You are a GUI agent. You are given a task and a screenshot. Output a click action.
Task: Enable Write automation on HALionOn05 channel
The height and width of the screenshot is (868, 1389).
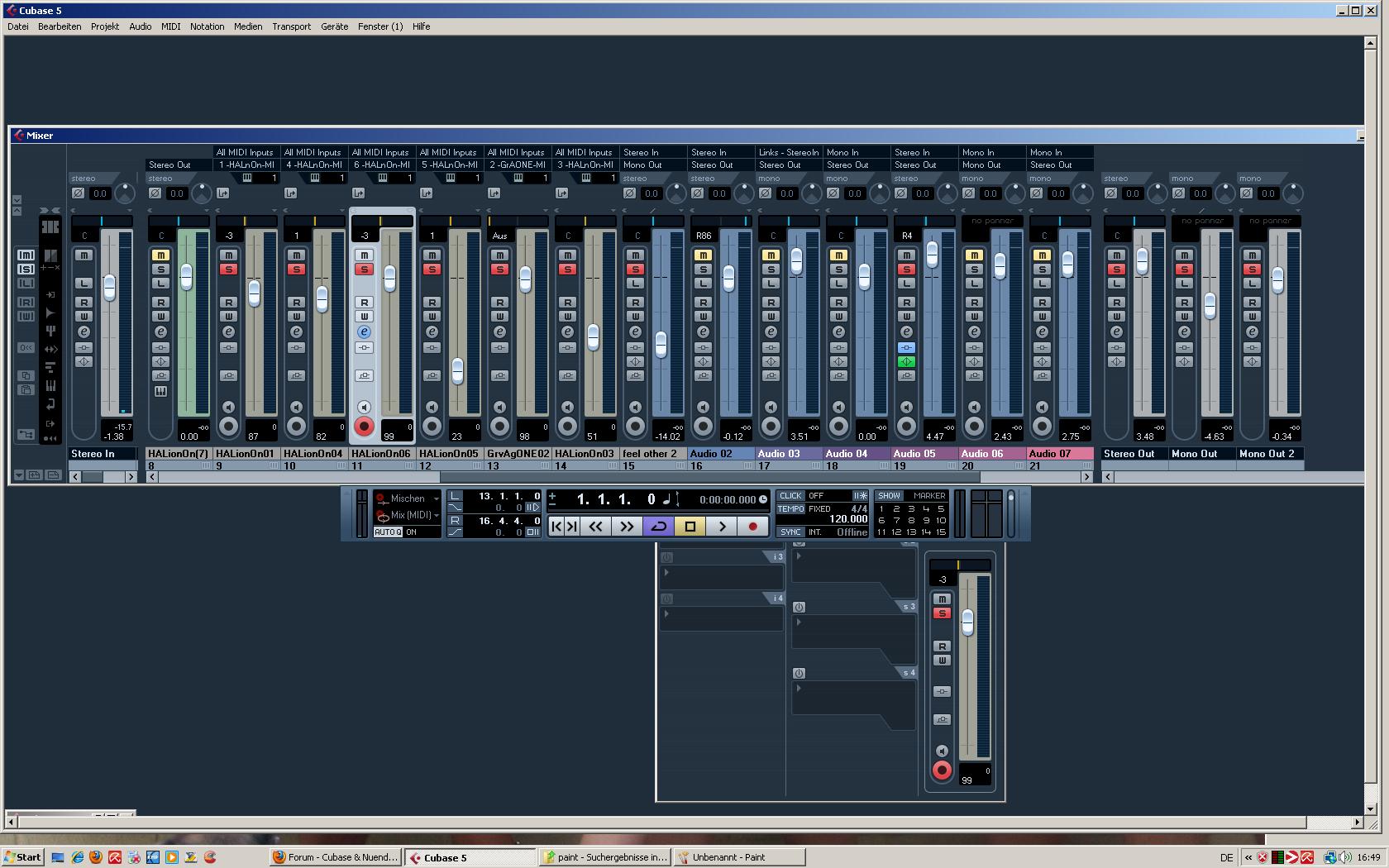coord(432,317)
